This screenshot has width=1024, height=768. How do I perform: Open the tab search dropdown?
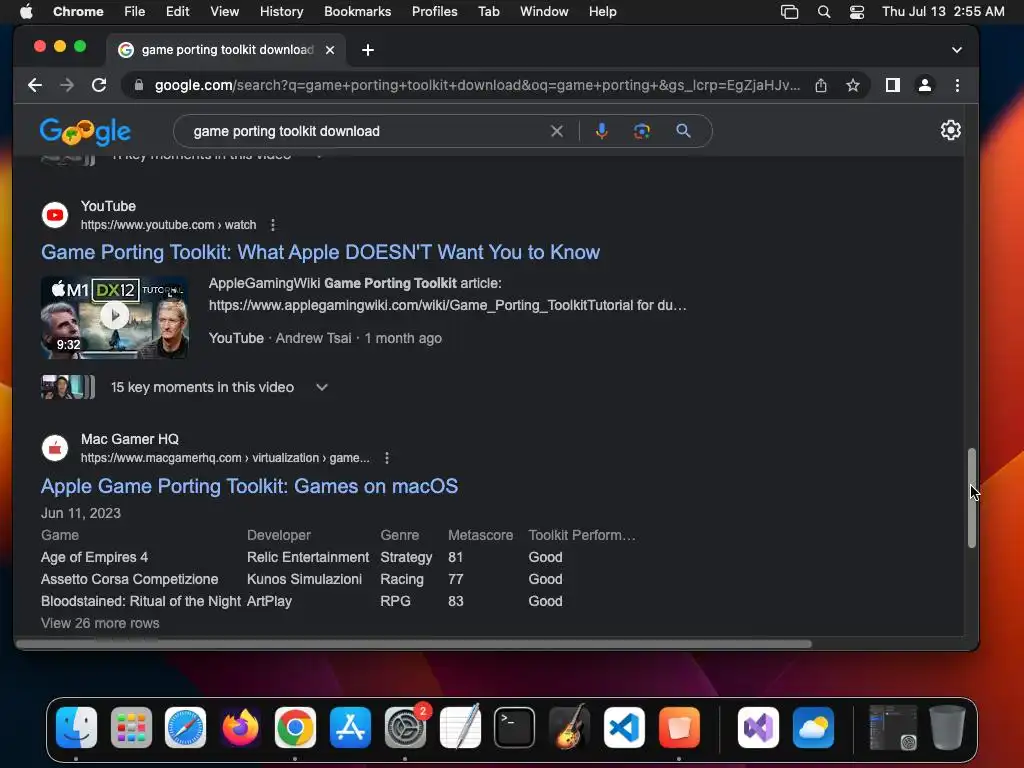click(x=957, y=50)
